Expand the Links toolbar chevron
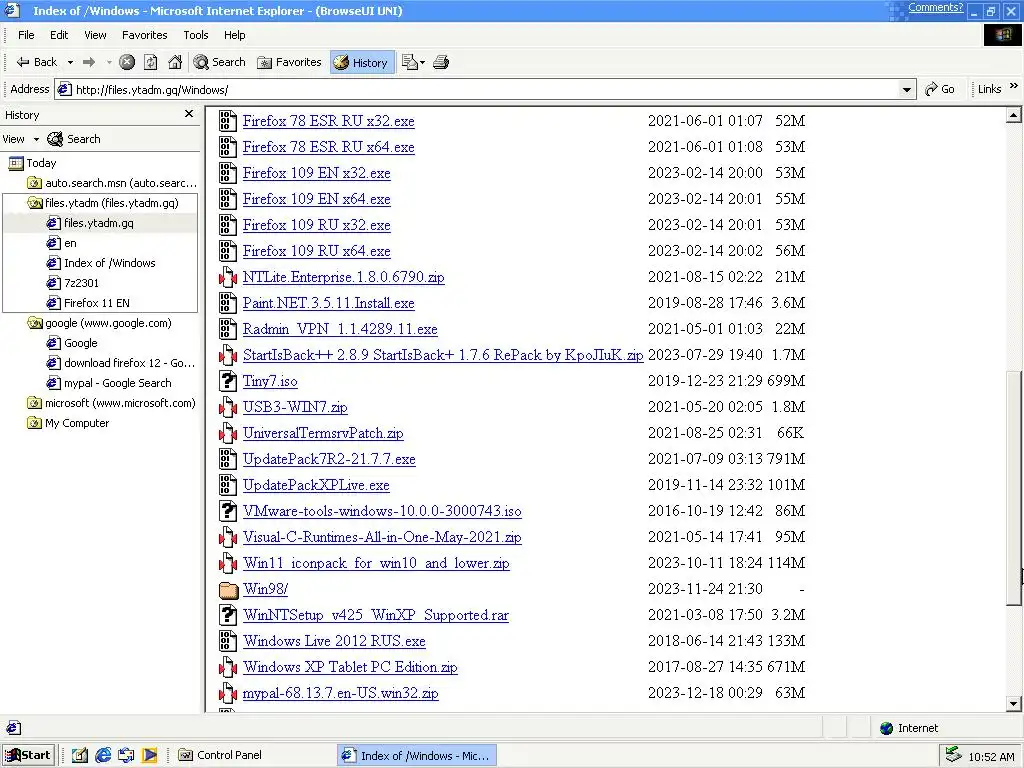 (1014, 86)
